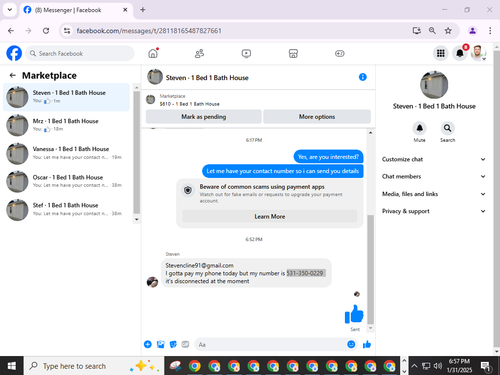
Task: Expand Customize chat section
Action: pyautogui.click(x=434, y=159)
